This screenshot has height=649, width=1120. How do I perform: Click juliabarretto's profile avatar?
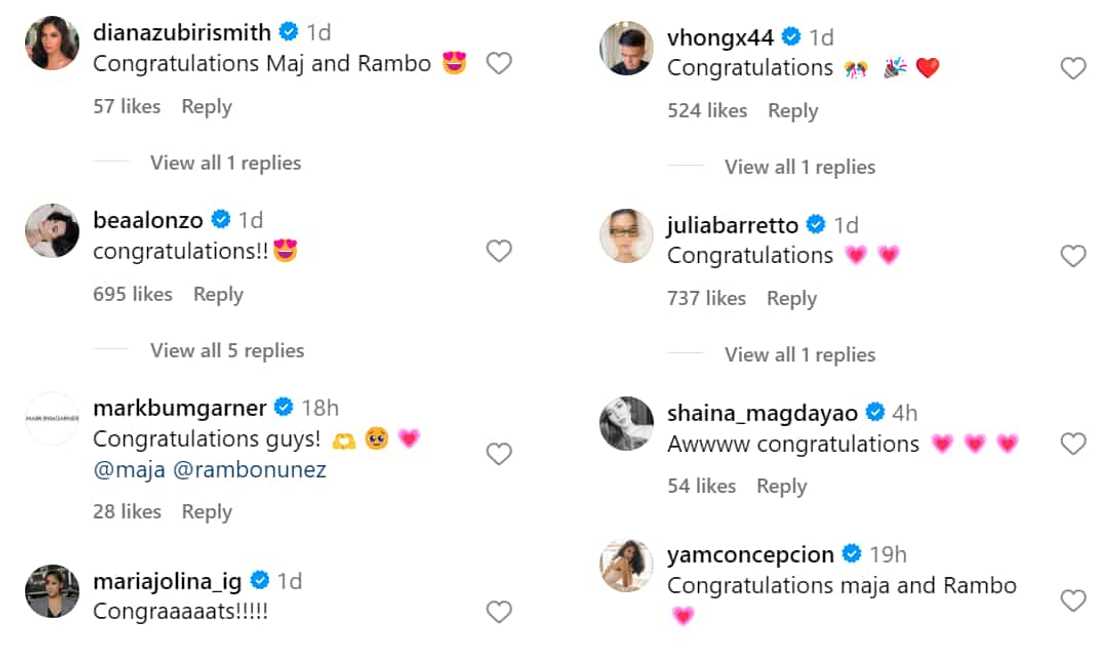click(x=626, y=236)
